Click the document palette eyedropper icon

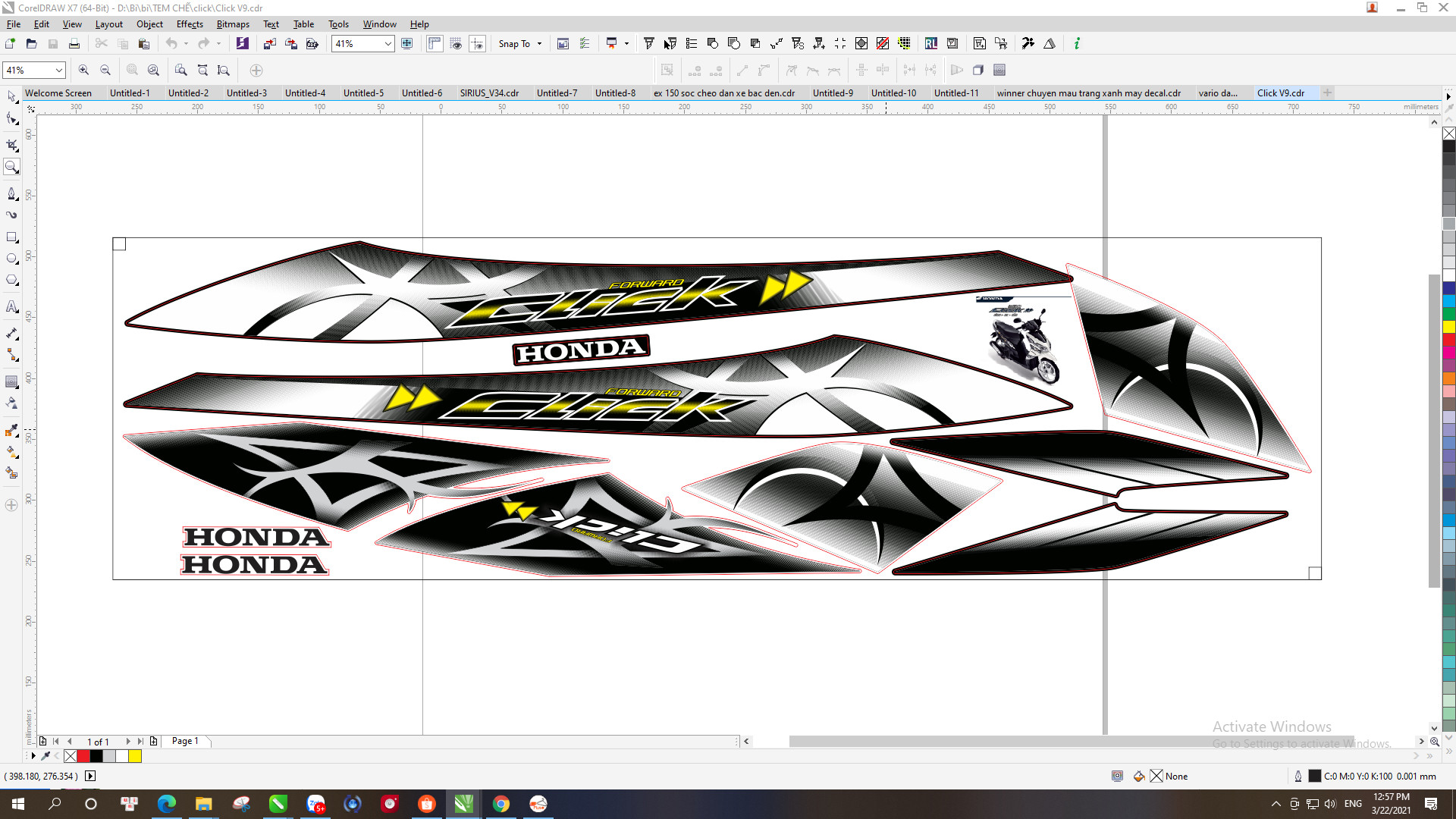(x=45, y=756)
